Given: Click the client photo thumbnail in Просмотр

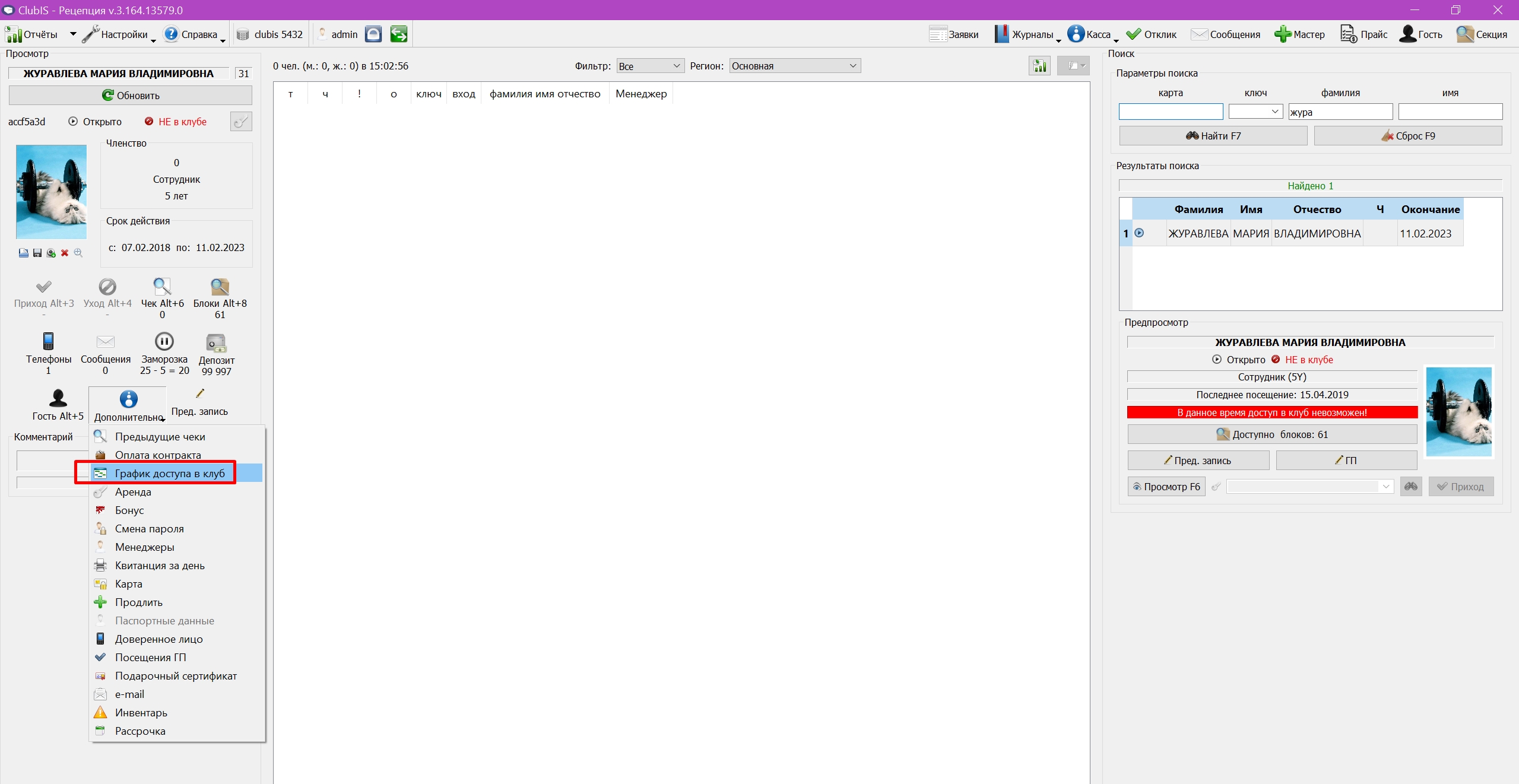Looking at the screenshot, I should pyautogui.click(x=51, y=192).
